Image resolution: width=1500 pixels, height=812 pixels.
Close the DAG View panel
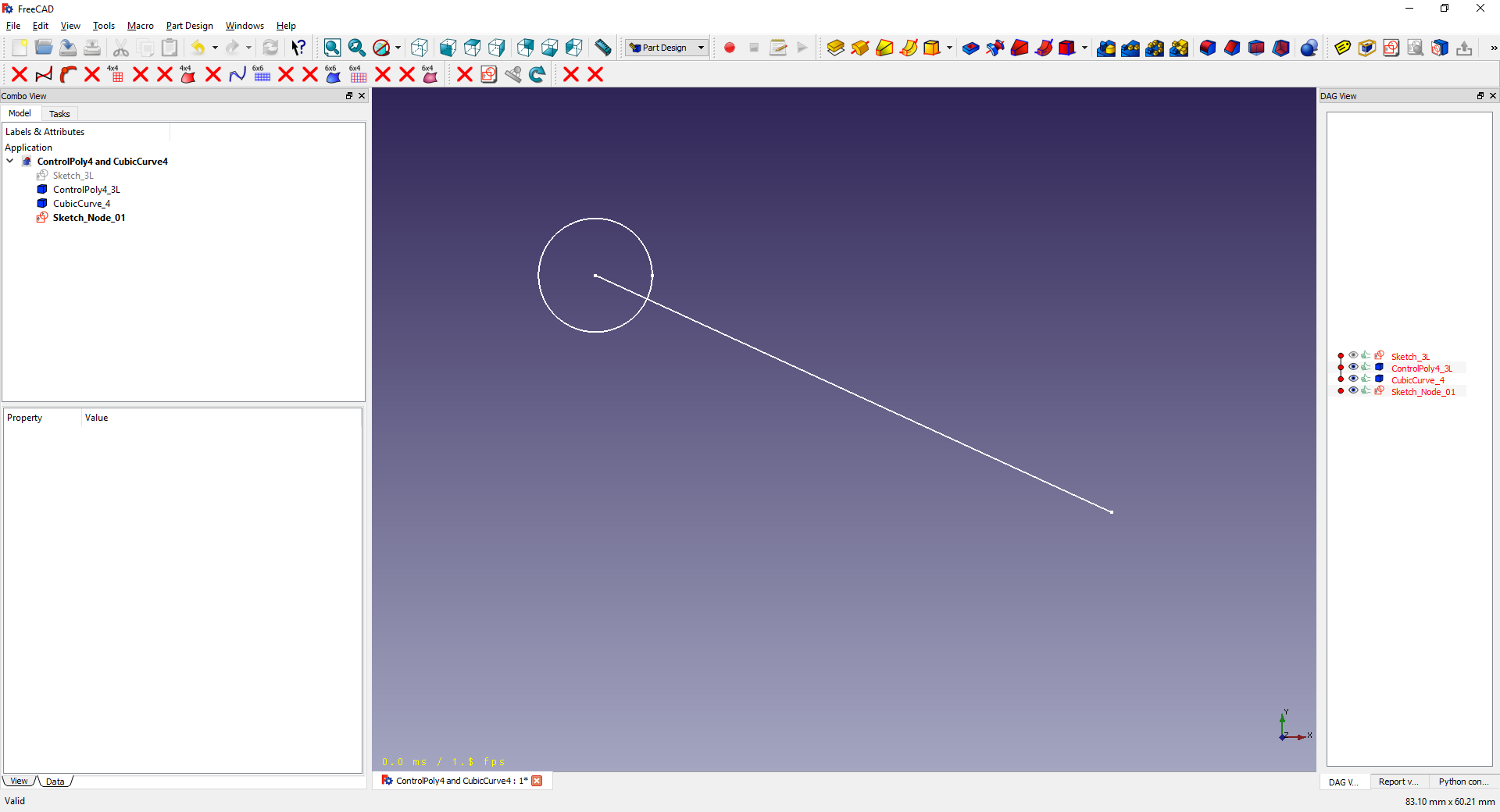1493,96
